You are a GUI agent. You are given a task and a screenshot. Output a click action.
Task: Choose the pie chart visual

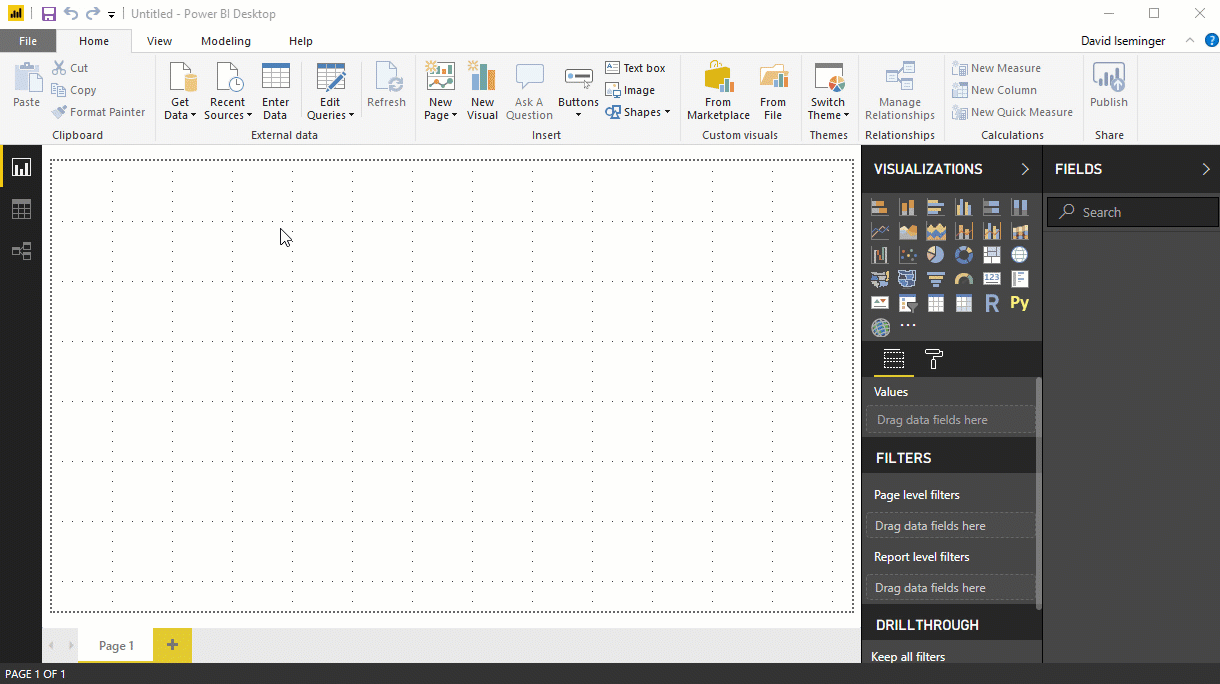coord(936,255)
